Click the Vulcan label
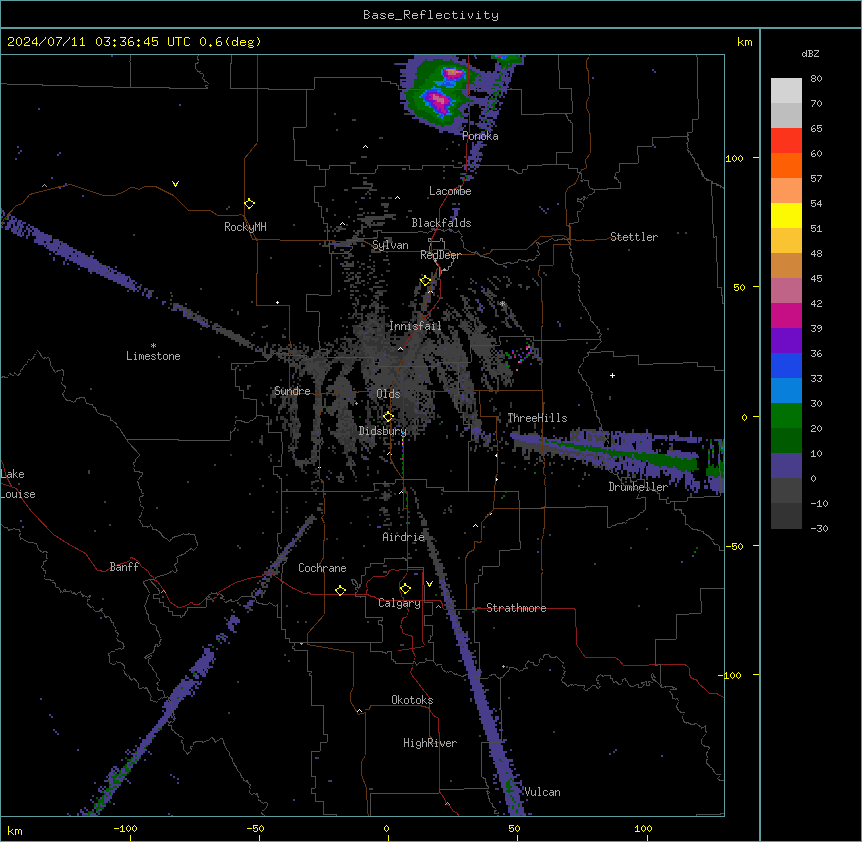 [542, 792]
